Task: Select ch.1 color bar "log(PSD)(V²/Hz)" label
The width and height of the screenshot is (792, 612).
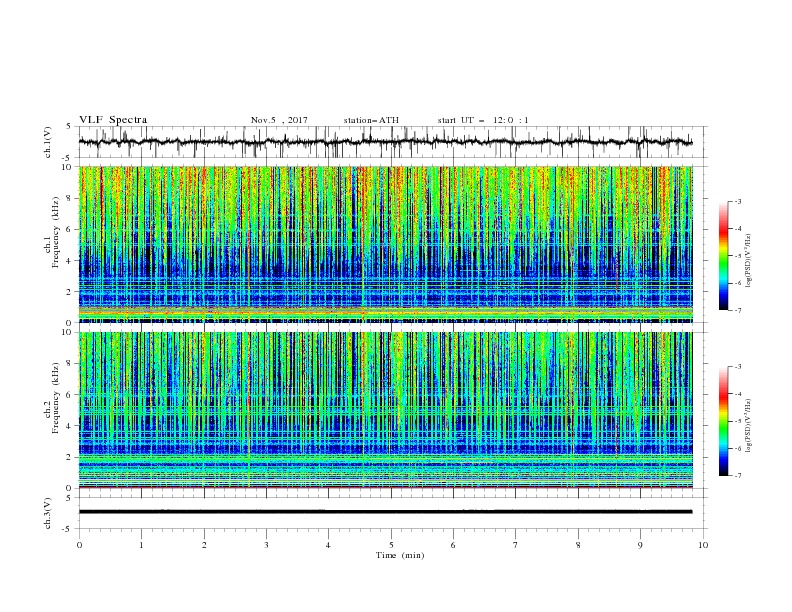Action: (x=749, y=261)
